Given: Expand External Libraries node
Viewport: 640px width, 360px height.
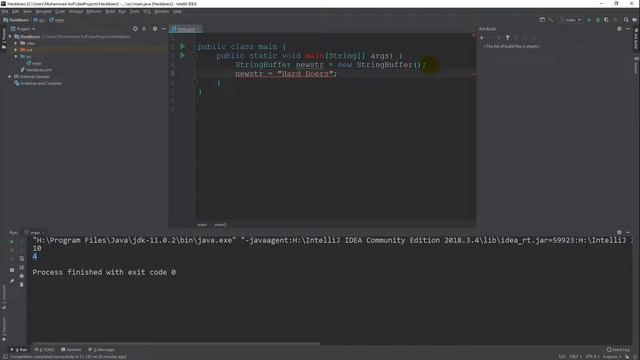Looking at the screenshot, I should pyautogui.click(x=10, y=76).
